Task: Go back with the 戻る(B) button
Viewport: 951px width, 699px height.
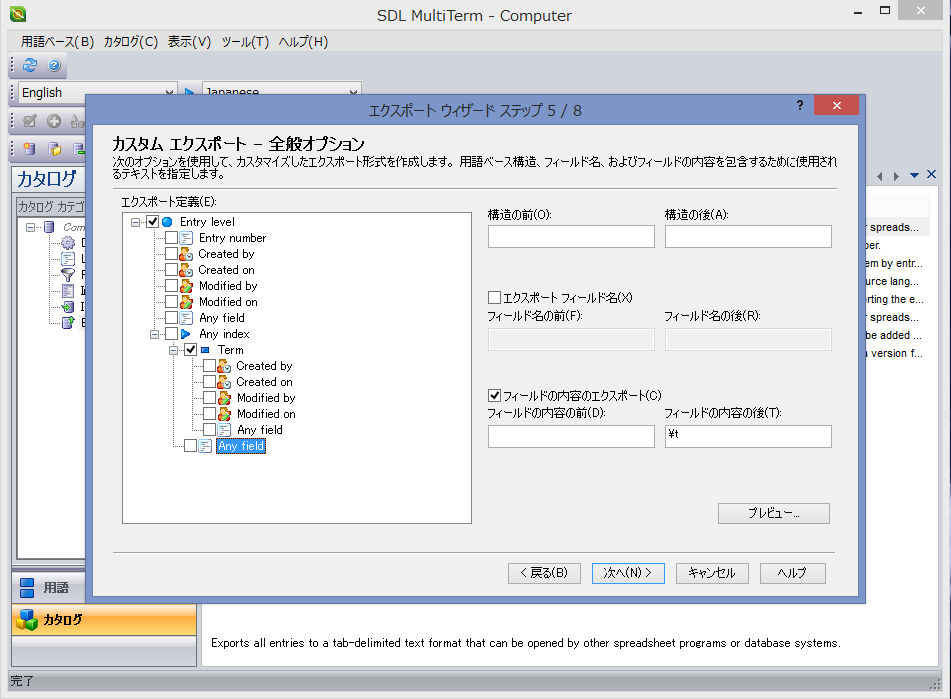Action: (544, 573)
